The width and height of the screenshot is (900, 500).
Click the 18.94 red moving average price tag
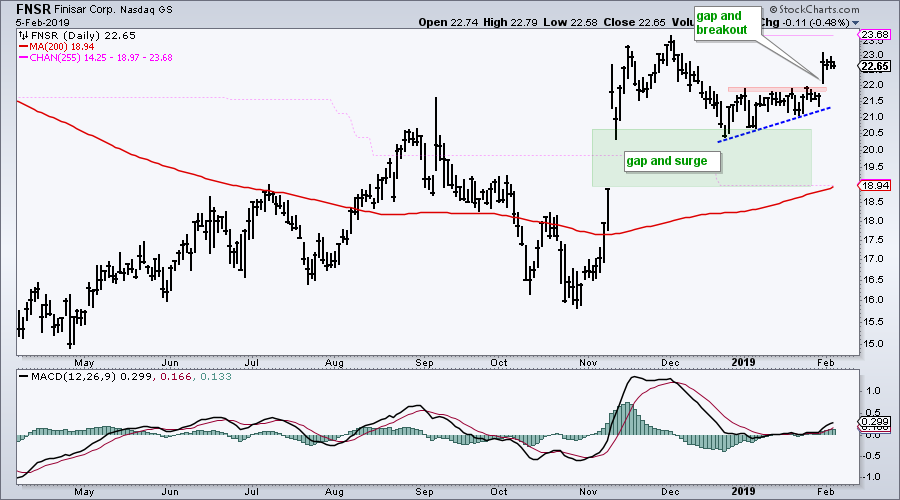click(876, 185)
